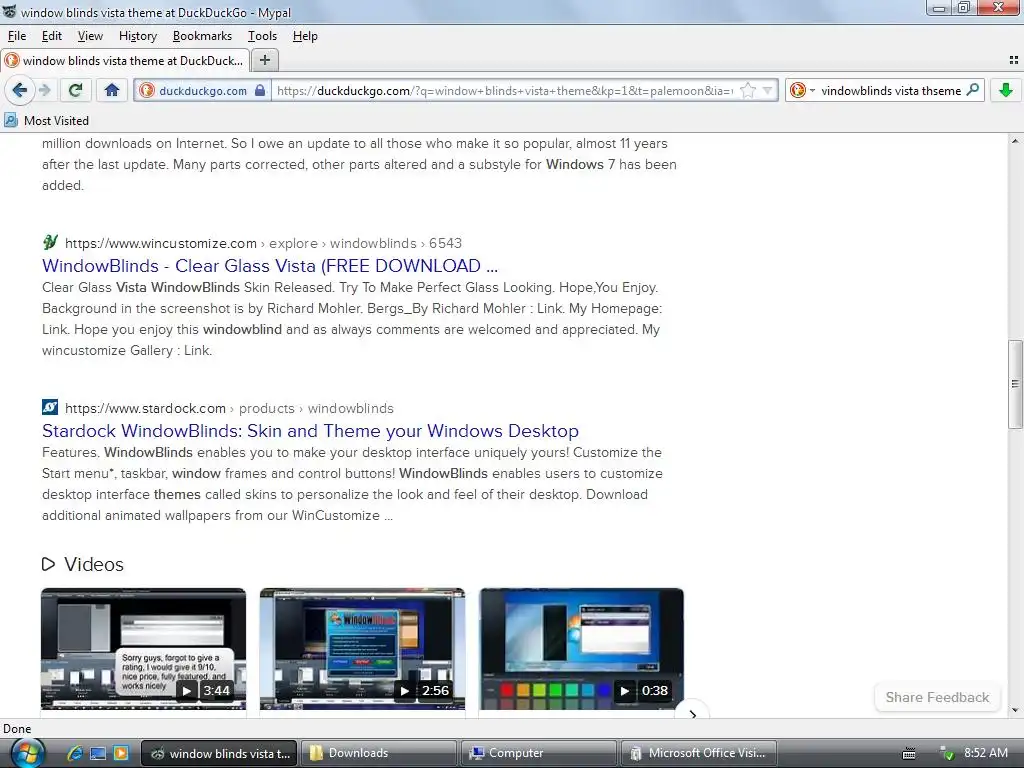Show next videos with carousel arrow

point(692,712)
